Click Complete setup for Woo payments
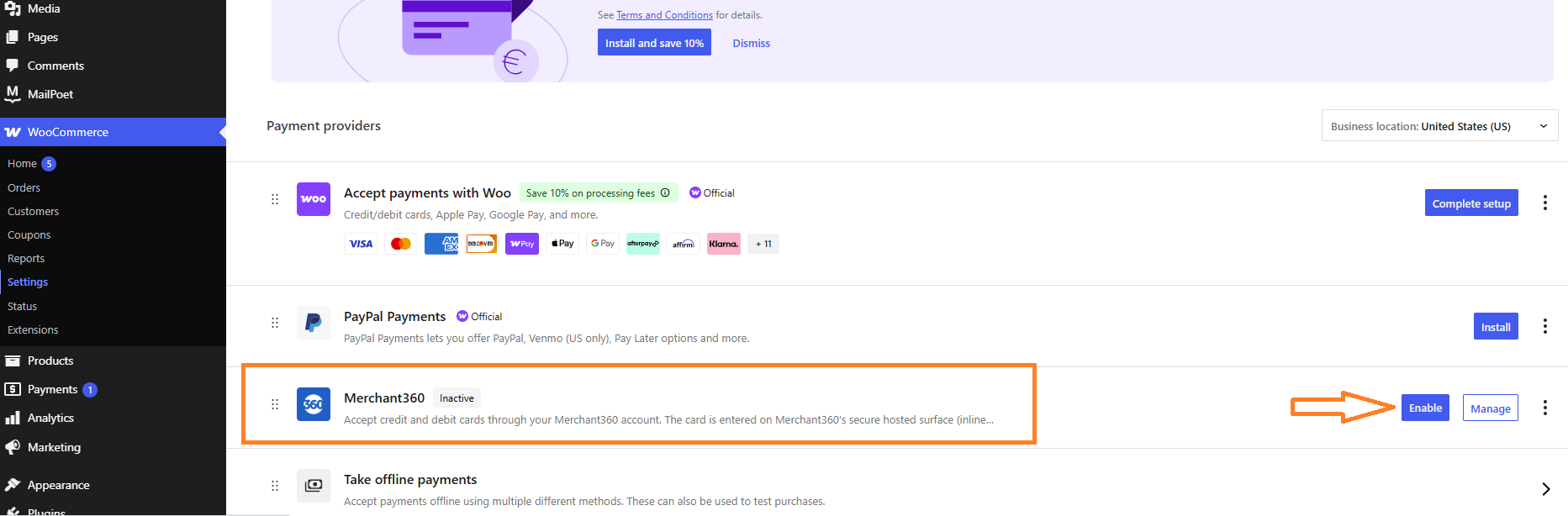1568x516 pixels. pos(1471,203)
